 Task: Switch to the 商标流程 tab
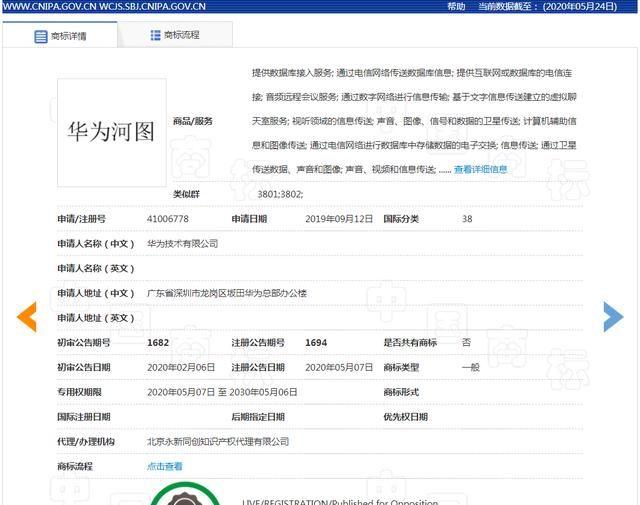click(175, 35)
